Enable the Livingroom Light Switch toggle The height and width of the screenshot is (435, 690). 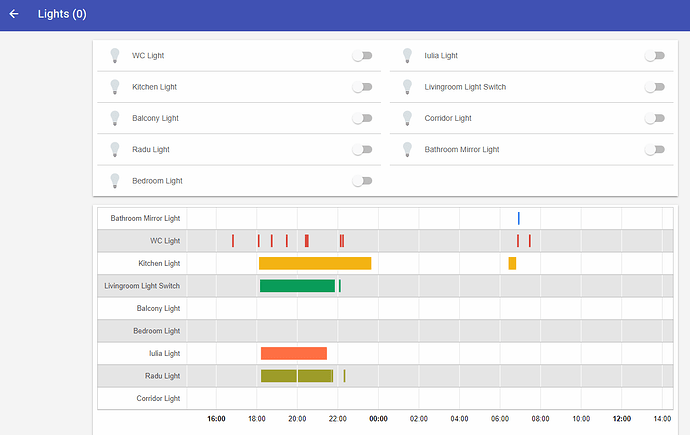pos(654,87)
